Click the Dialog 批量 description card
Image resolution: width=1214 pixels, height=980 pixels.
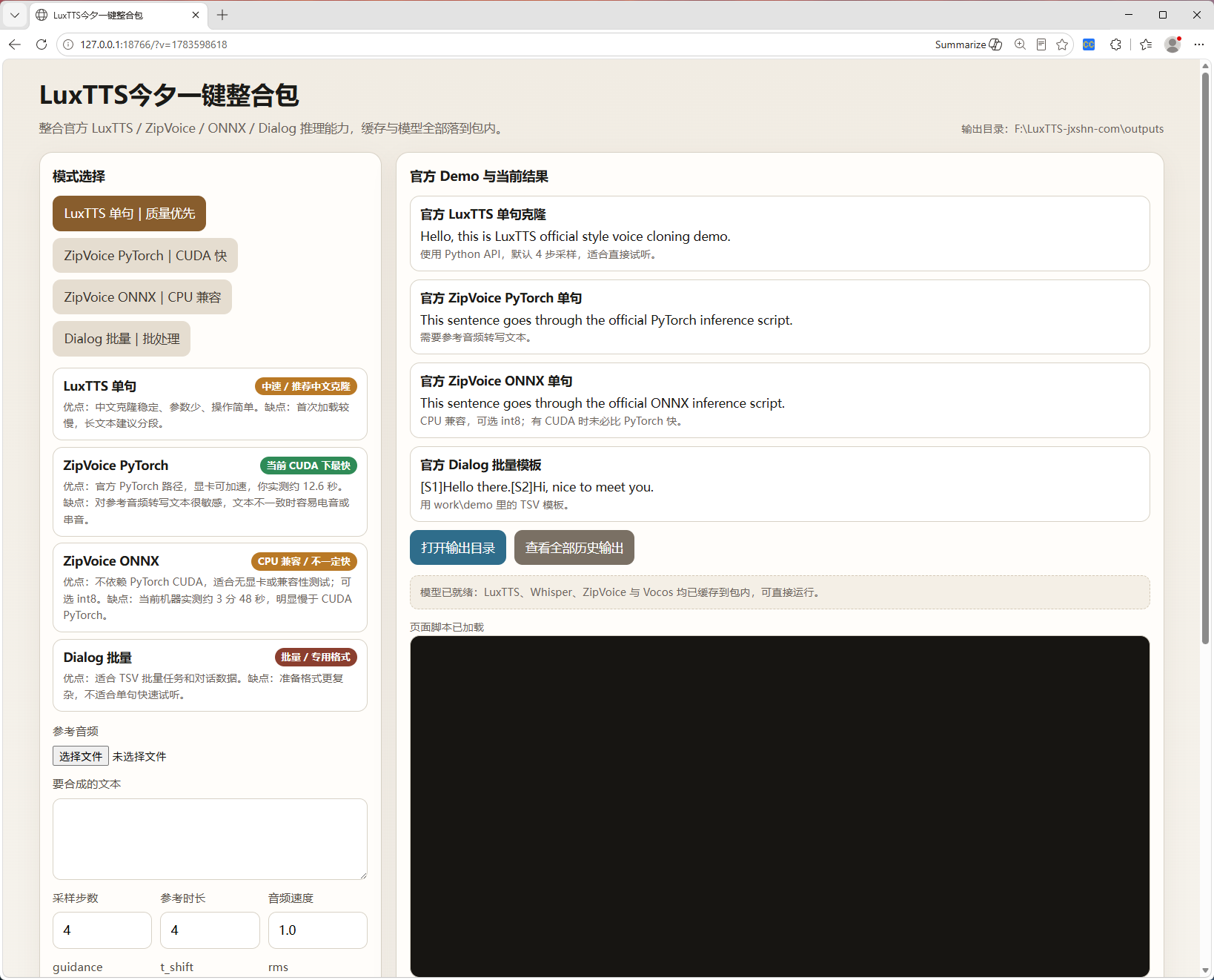tap(210, 675)
